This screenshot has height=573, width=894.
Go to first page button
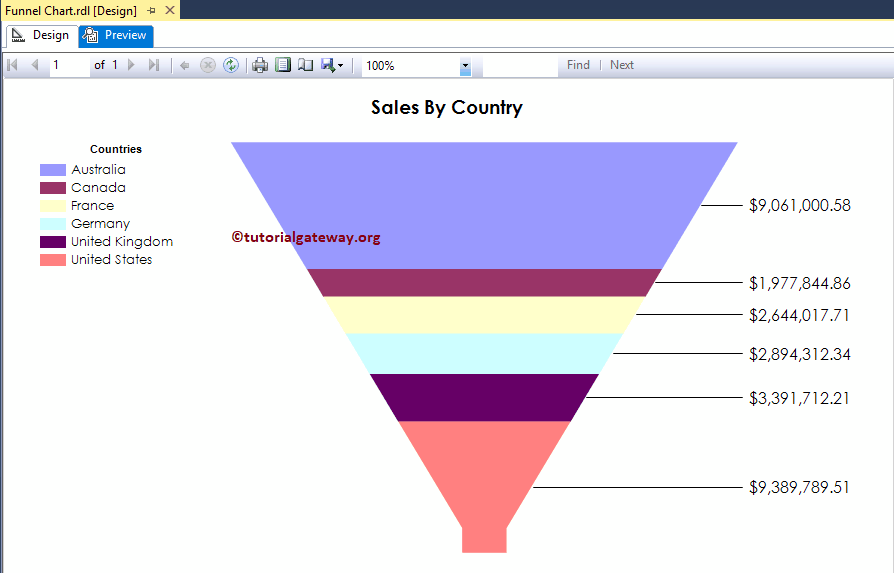pos(13,65)
